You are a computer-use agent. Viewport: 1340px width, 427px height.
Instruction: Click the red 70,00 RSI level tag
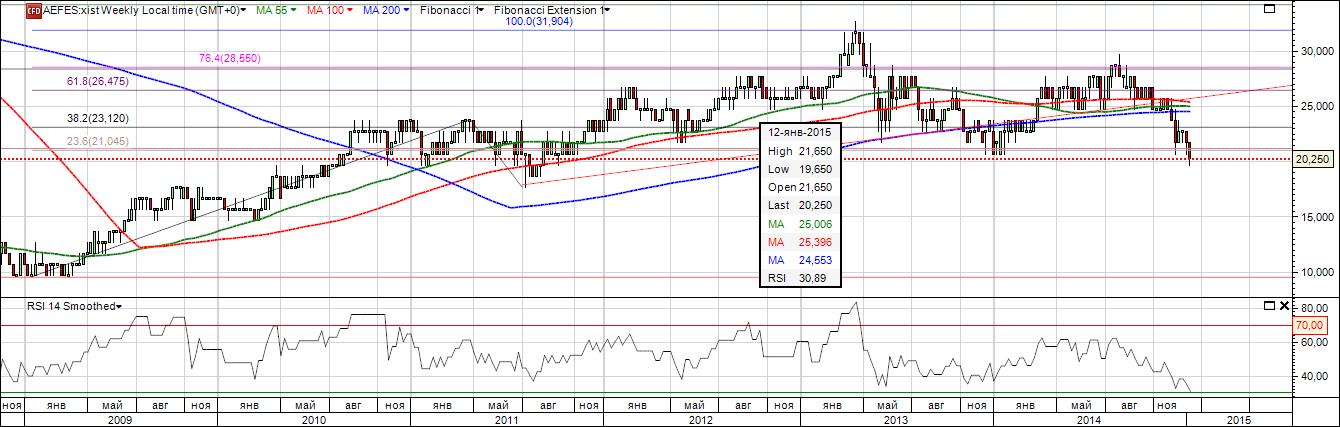[1310, 325]
